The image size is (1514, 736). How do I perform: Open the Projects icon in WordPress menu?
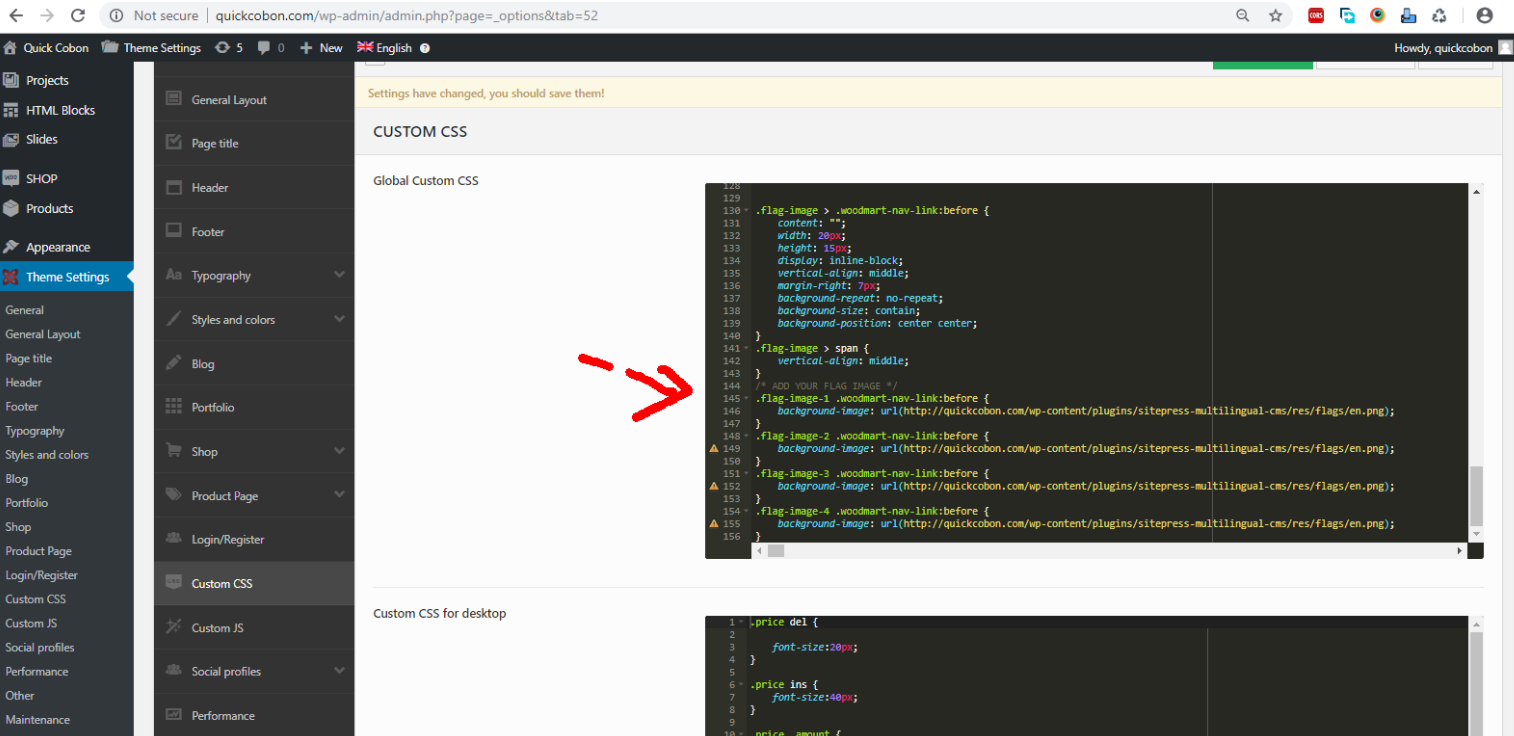click(x=11, y=80)
